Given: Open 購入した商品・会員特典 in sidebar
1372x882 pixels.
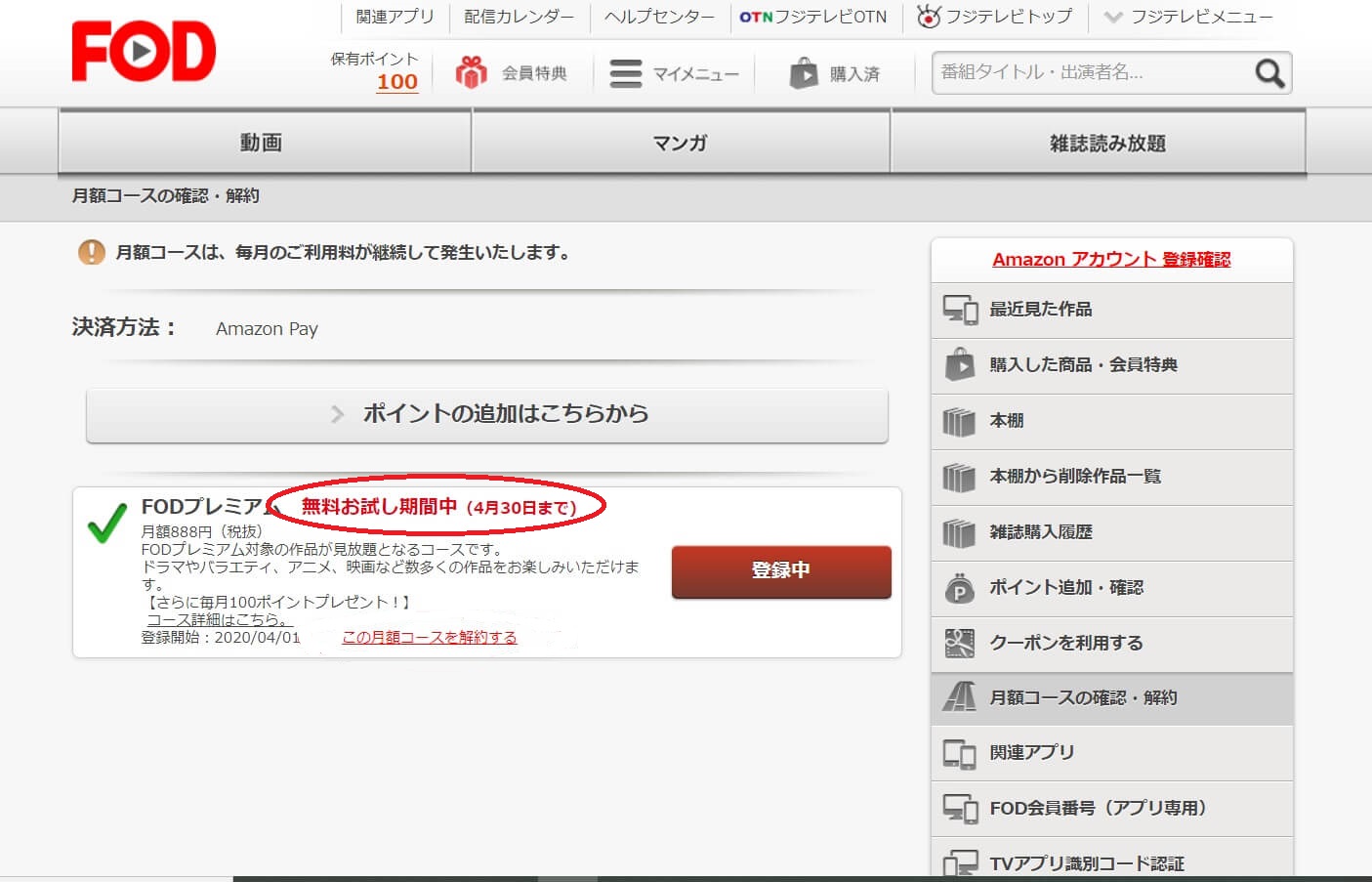Looking at the screenshot, I should coord(1112,365).
